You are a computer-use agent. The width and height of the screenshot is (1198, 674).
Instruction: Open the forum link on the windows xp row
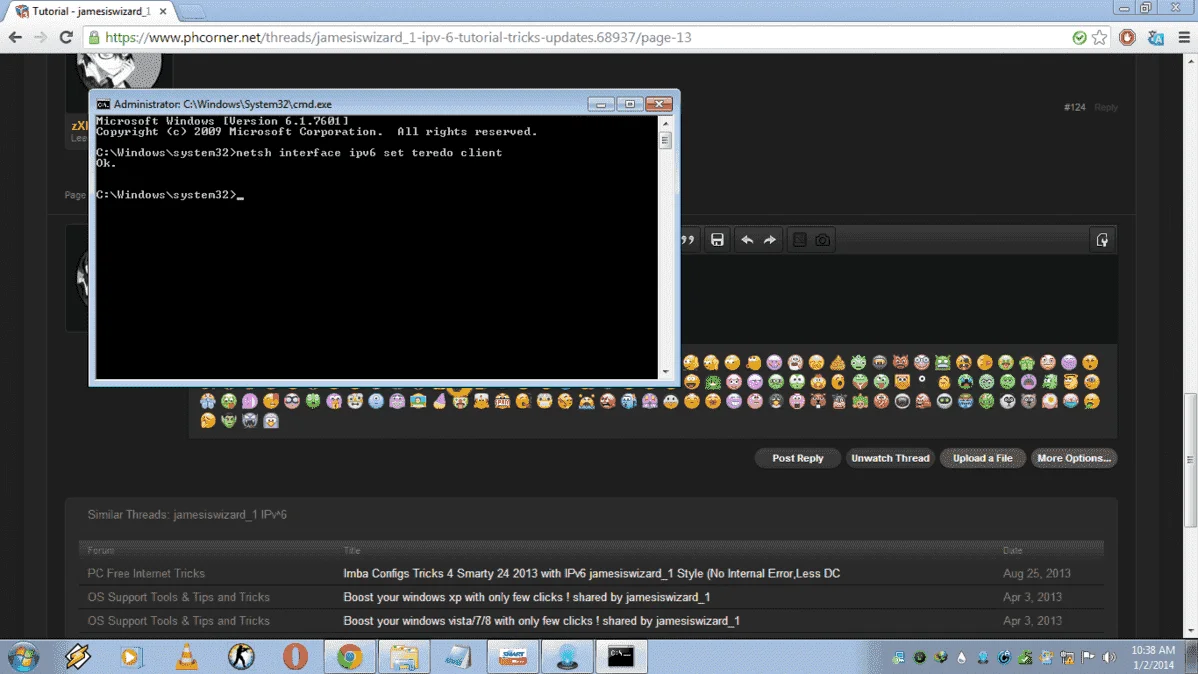(178, 597)
